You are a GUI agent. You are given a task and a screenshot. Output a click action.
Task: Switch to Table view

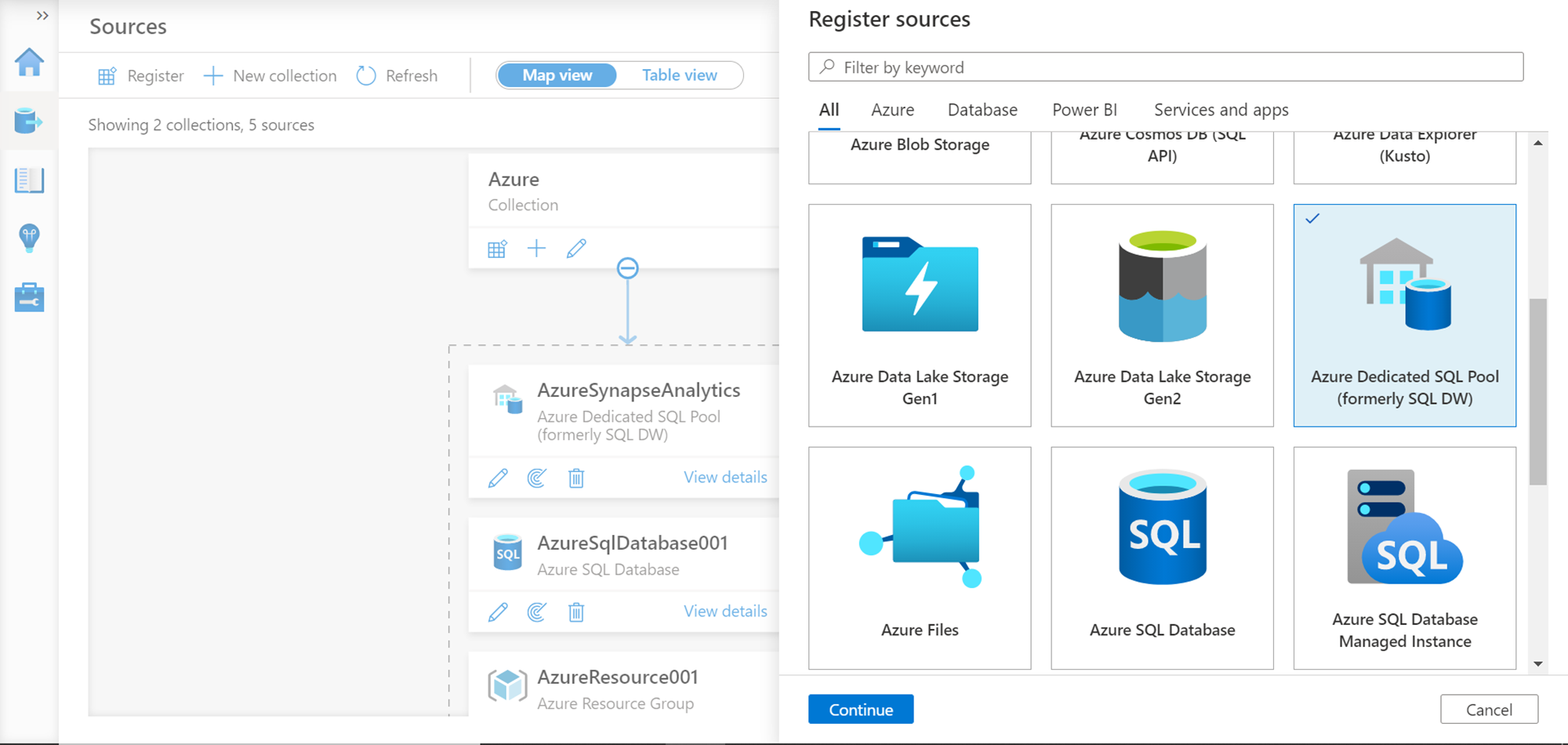pos(679,75)
